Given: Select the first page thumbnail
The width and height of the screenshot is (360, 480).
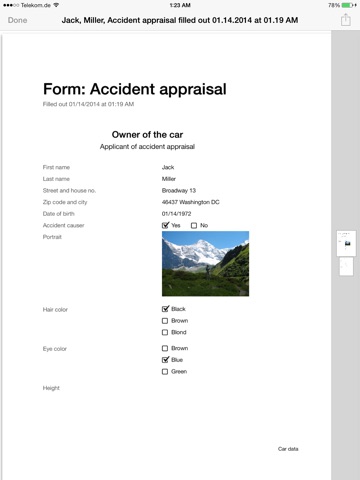Looking at the screenshot, I should pyautogui.click(x=346, y=243).
